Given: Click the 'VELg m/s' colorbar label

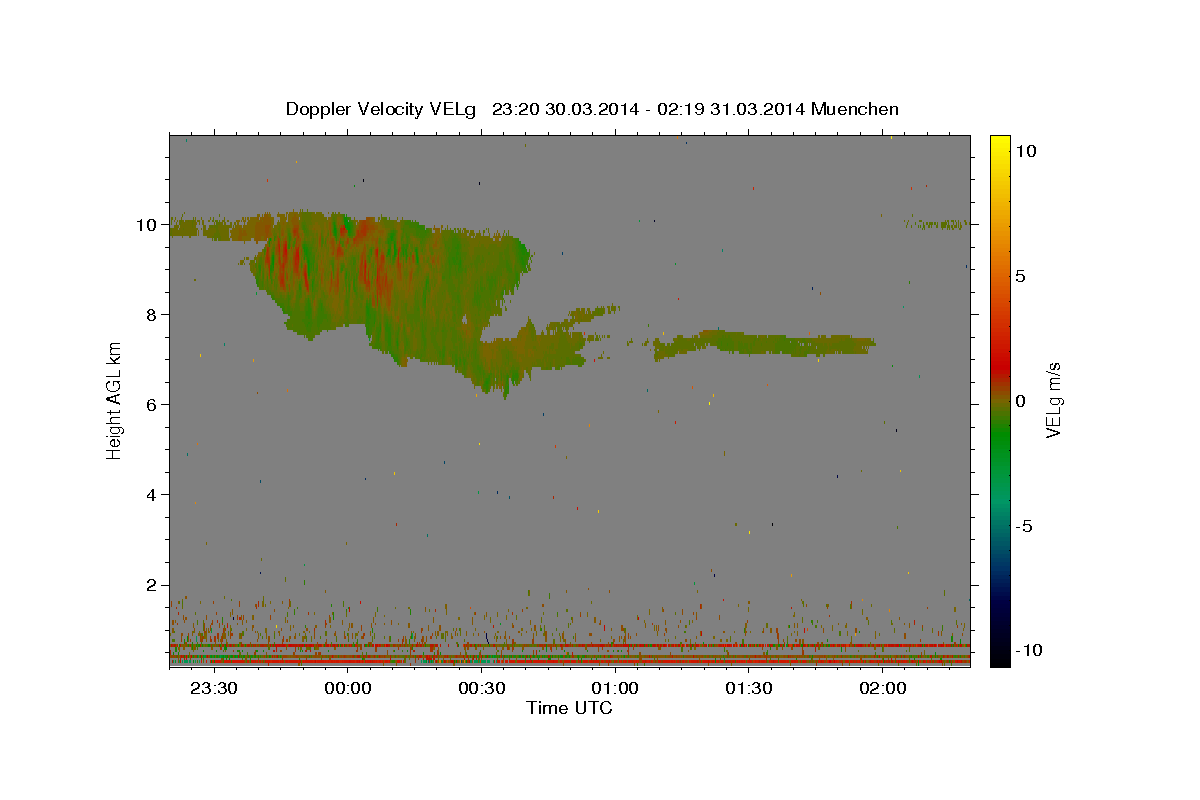Looking at the screenshot, I should pyautogui.click(x=1053, y=399).
